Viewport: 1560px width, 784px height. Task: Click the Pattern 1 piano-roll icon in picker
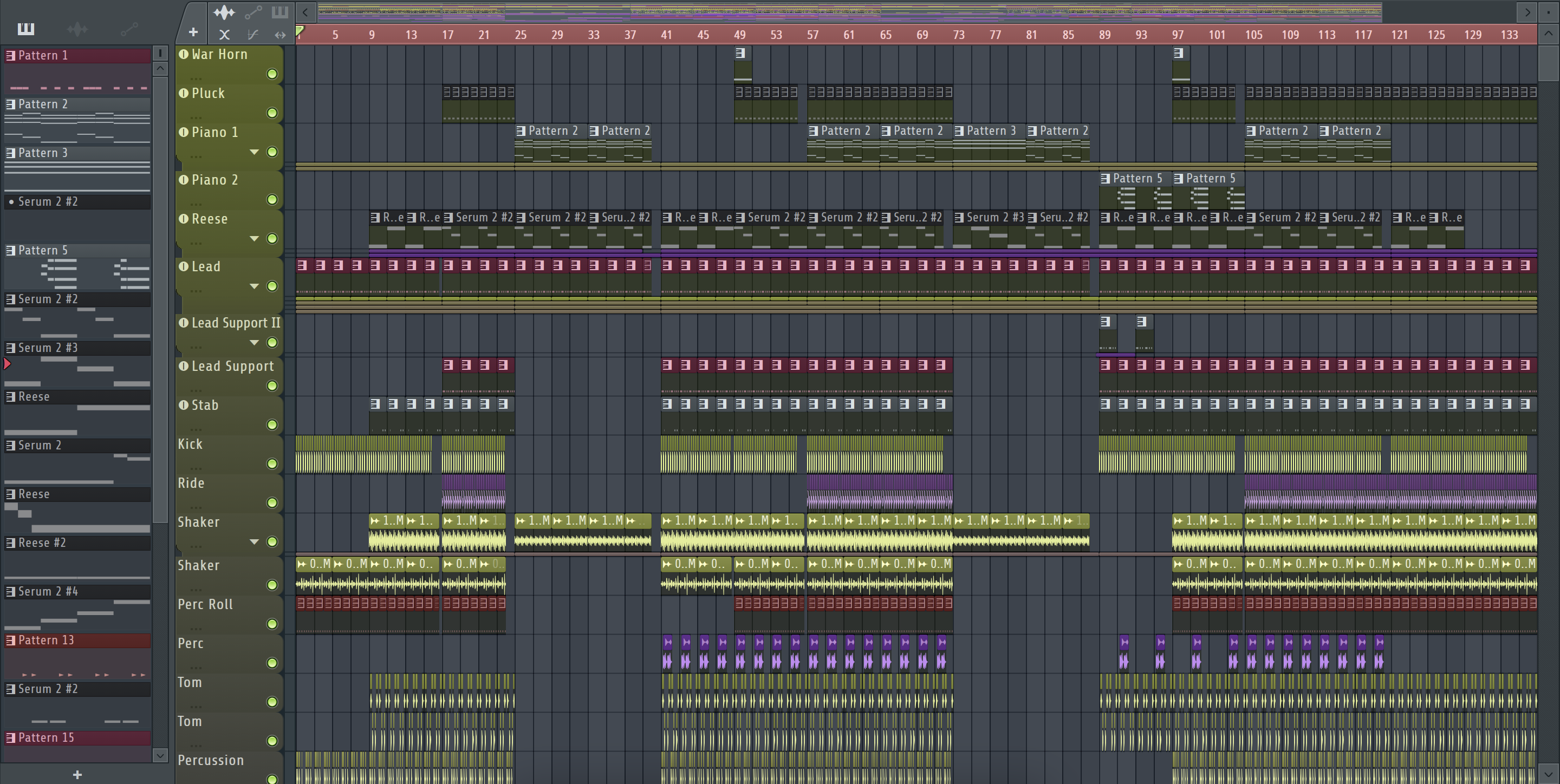[10, 55]
